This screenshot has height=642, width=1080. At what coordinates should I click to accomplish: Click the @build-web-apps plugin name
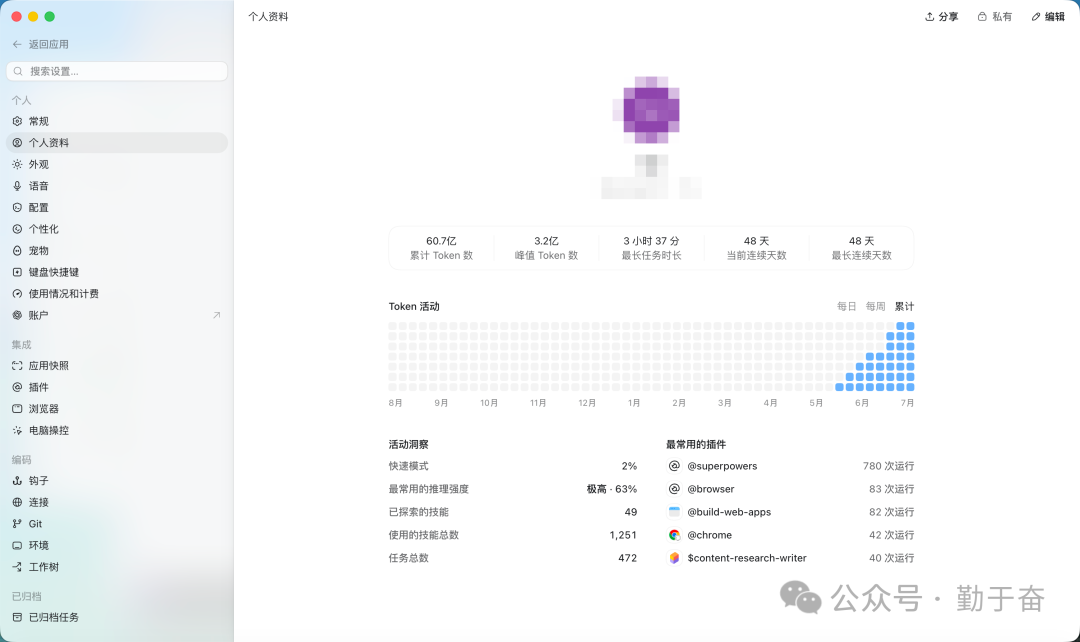(729, 512)
